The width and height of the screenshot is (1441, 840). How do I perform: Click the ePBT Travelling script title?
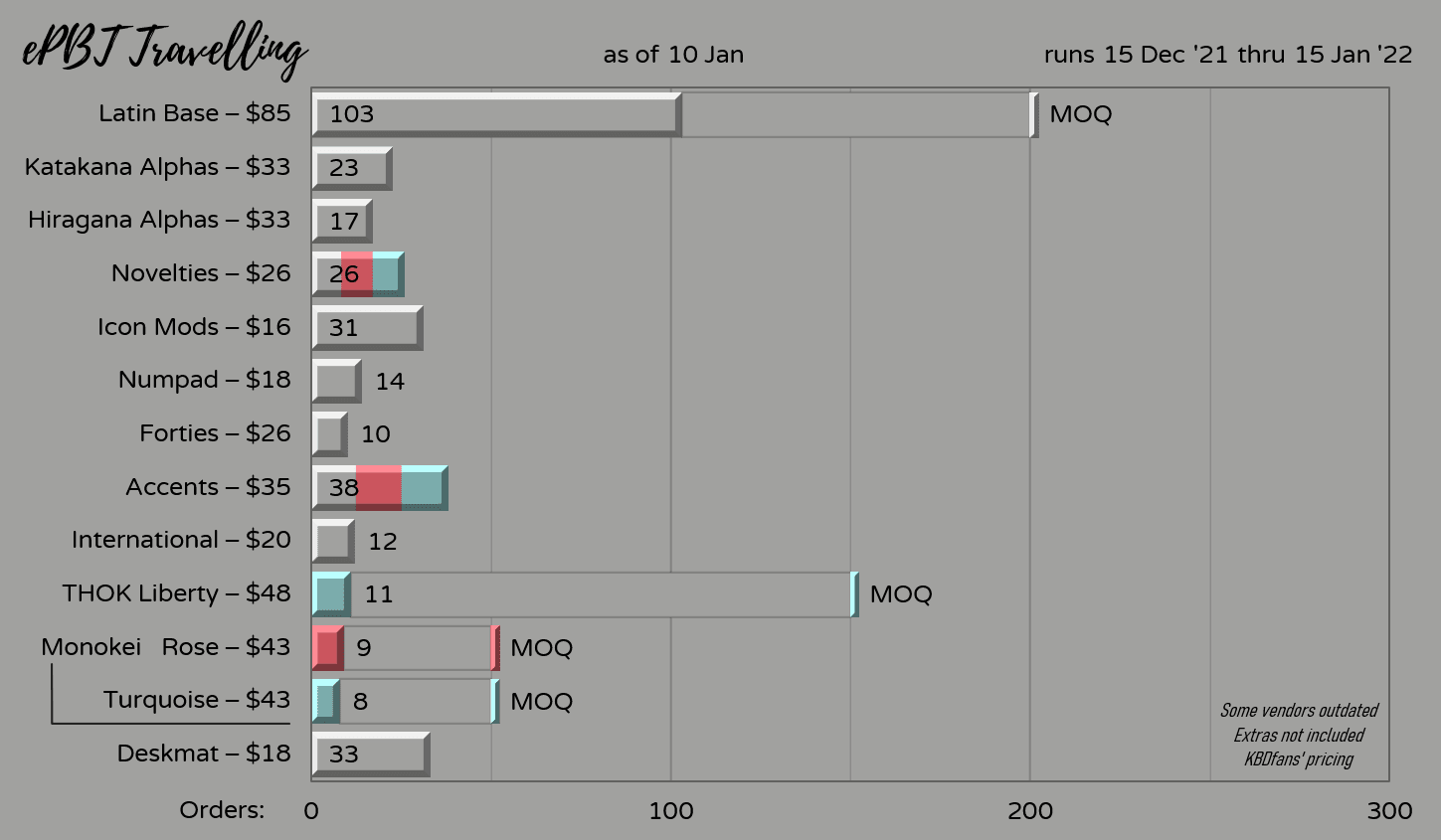[x=164, y=50]
